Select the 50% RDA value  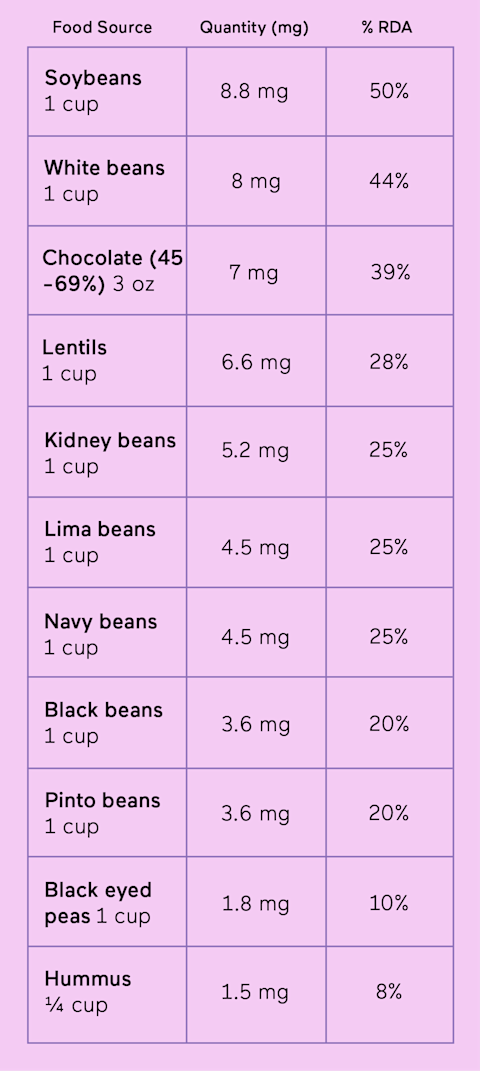click(x=389, y=92)
